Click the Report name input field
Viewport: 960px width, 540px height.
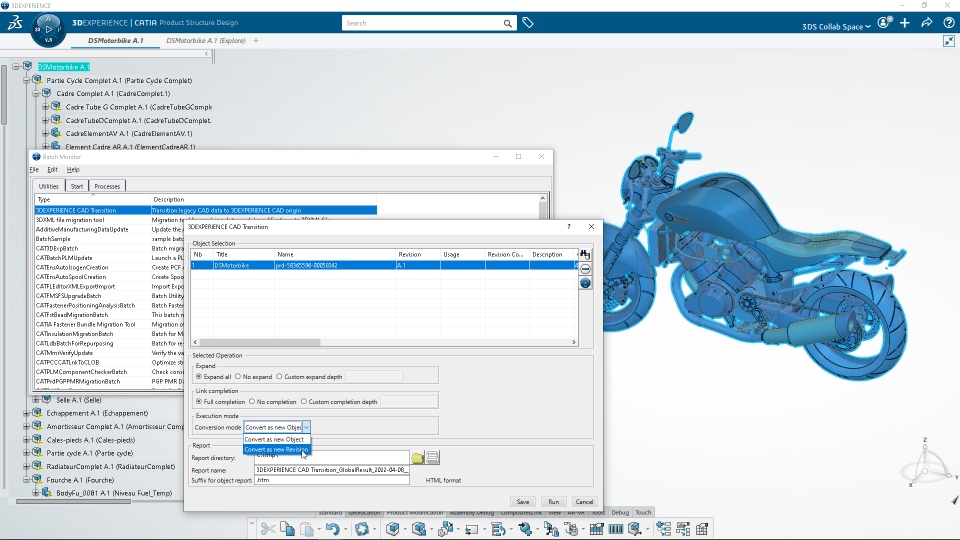pos(332,470)
